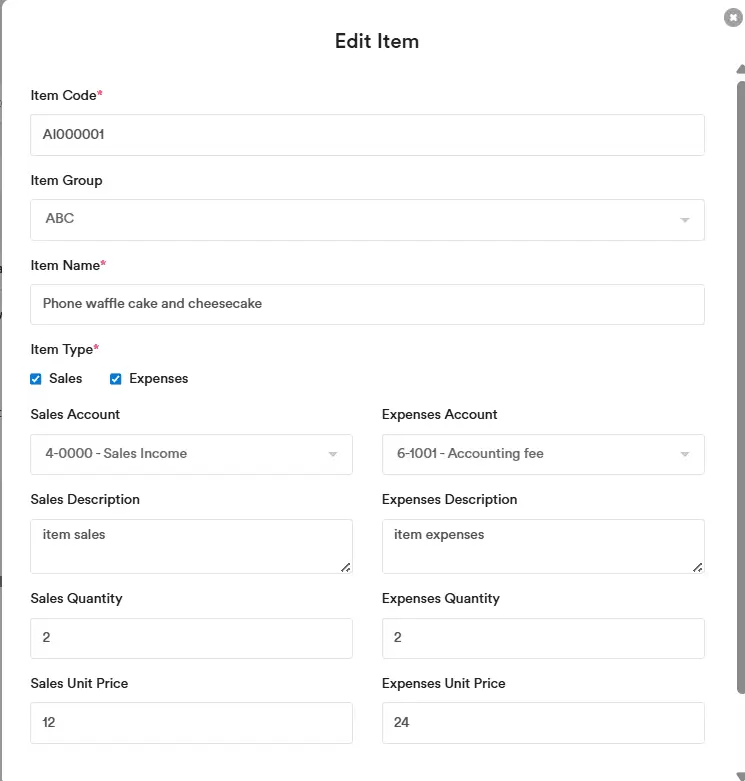
Task: Click the Sales Unit Price field
Action: point(191,722)
